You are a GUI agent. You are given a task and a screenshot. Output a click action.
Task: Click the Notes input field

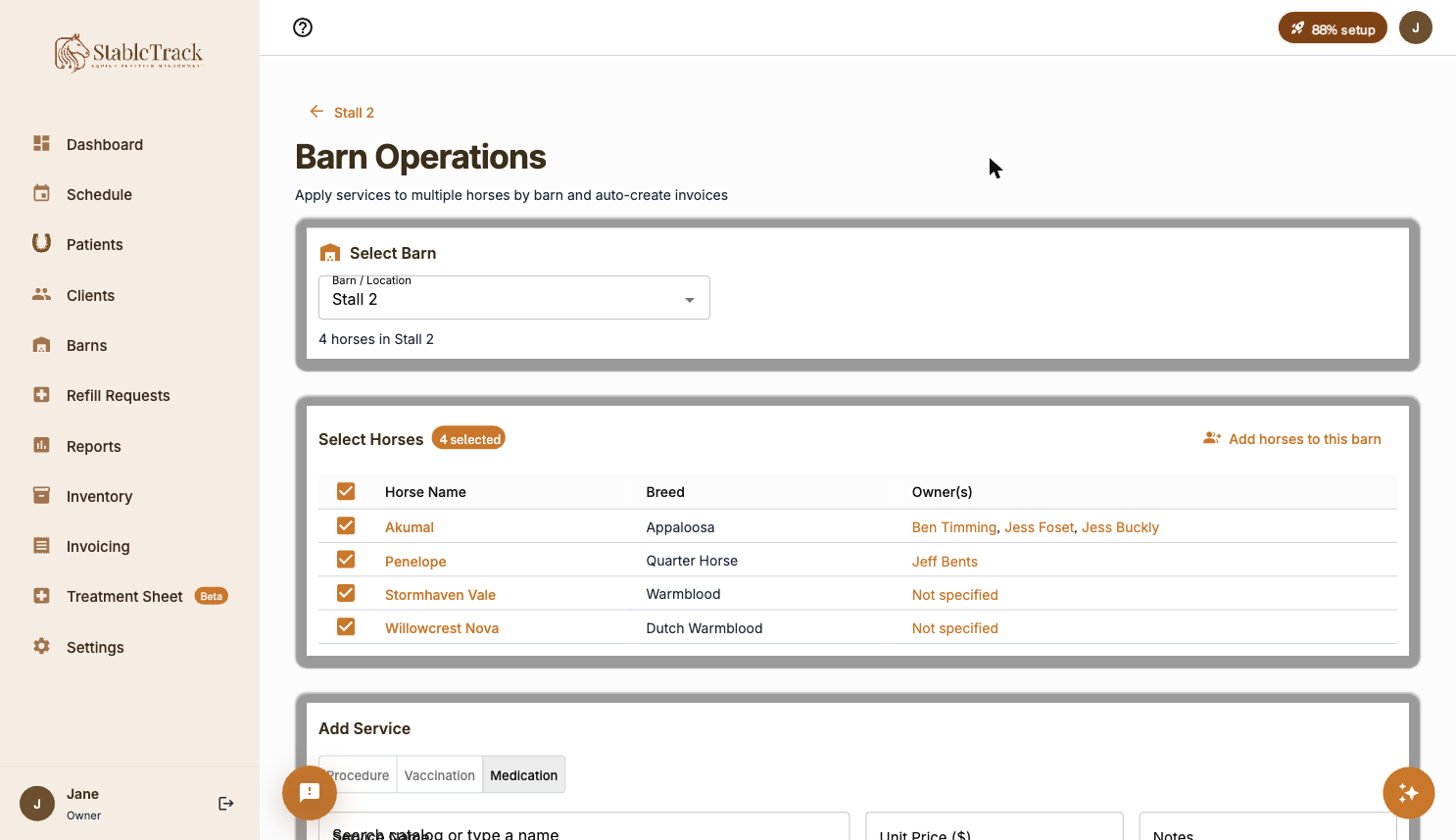pyautogui.click(x=1268, y=825)
